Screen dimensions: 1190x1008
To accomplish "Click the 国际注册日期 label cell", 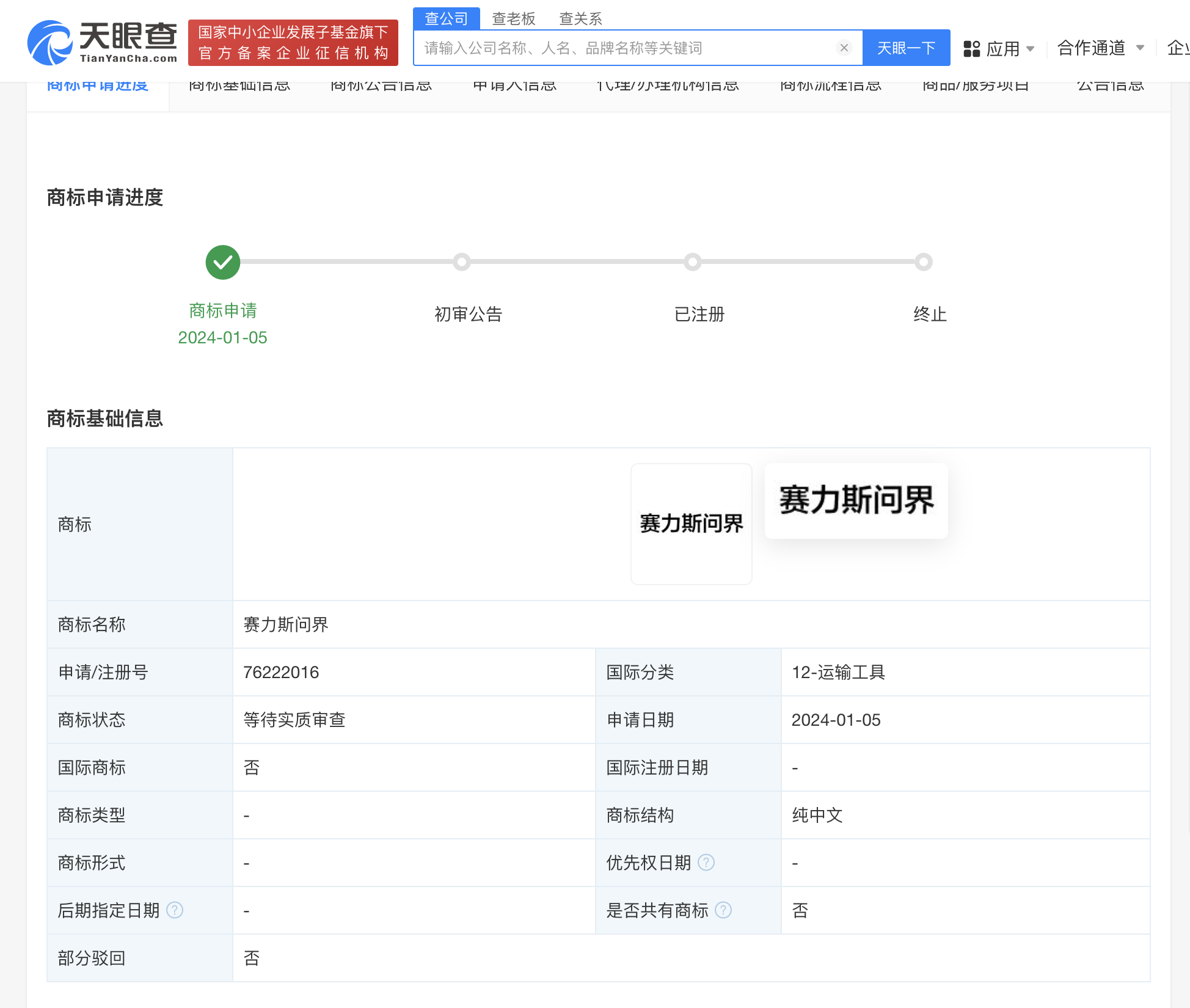I will point(688,767).
